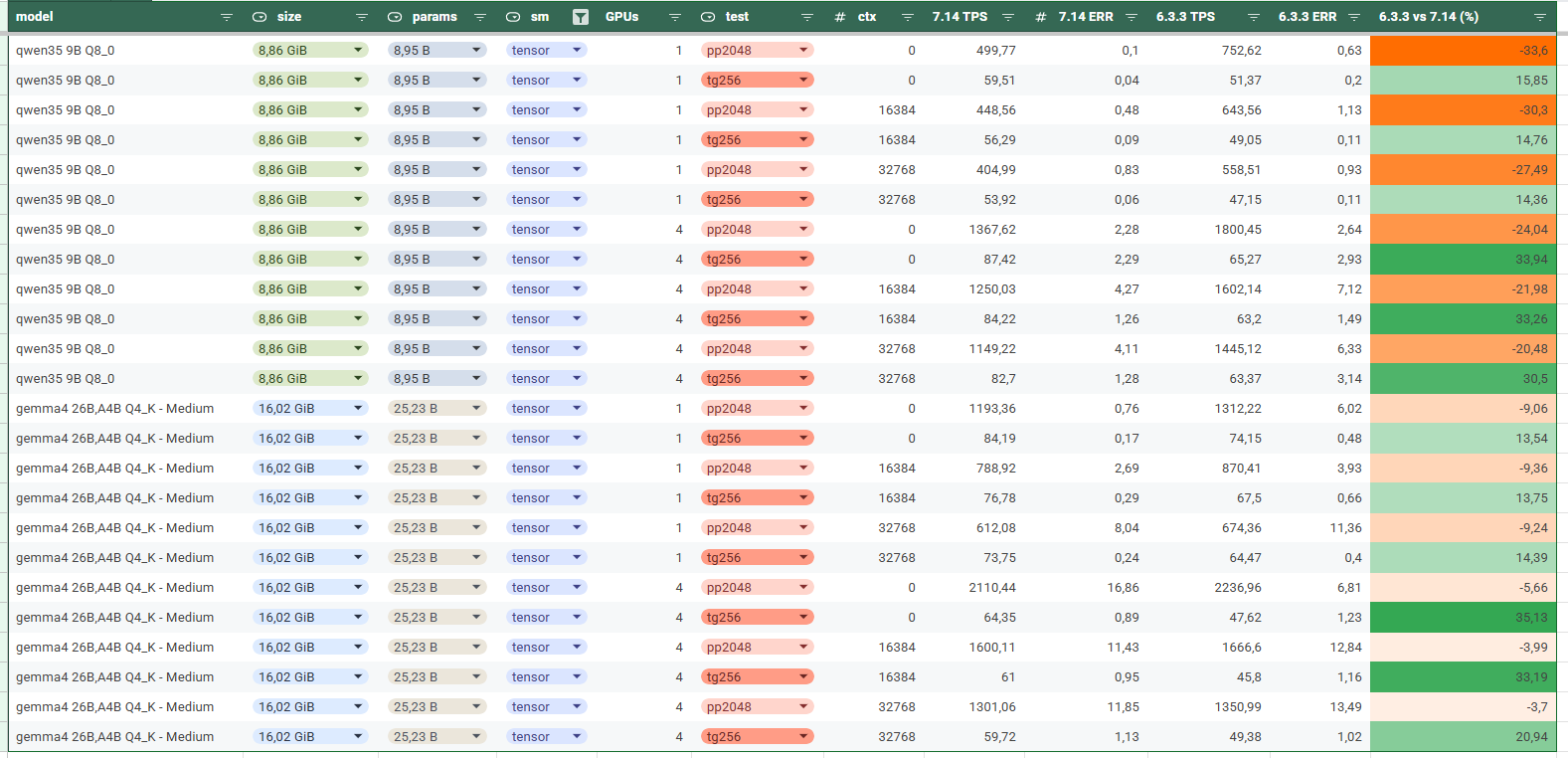This screenshot has width=1568, height=758.
Task: Open the test dropdown in the 2110,44 TPS row
Action: [758, 587]
